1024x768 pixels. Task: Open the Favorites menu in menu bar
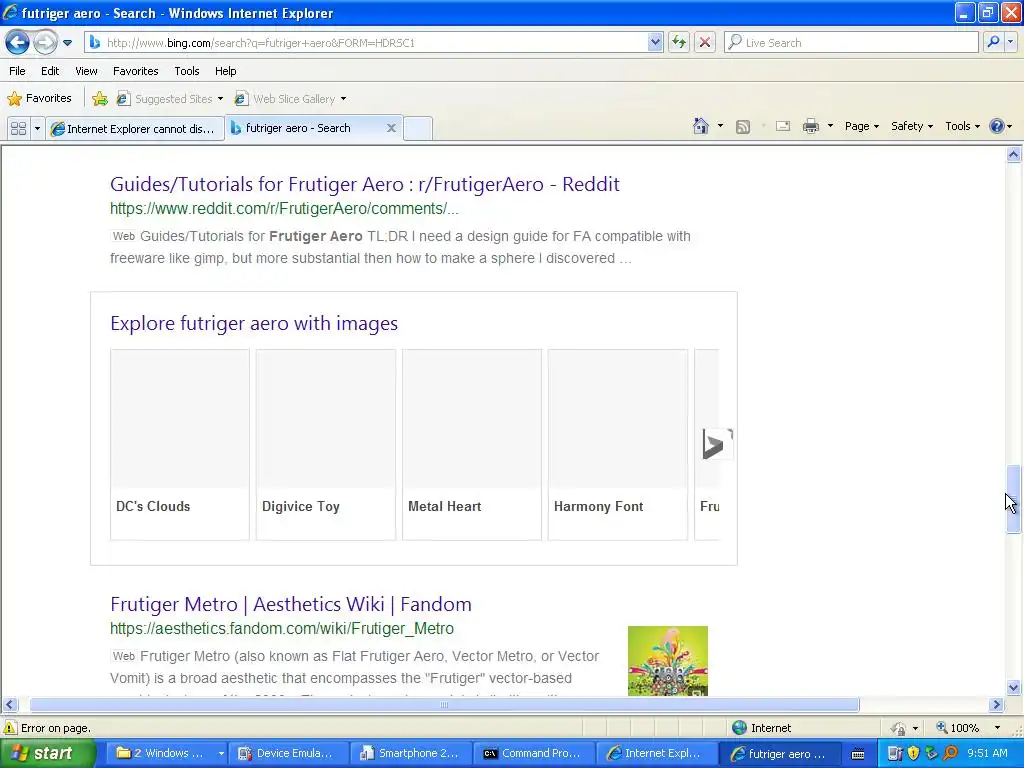(x=136, y=71)
